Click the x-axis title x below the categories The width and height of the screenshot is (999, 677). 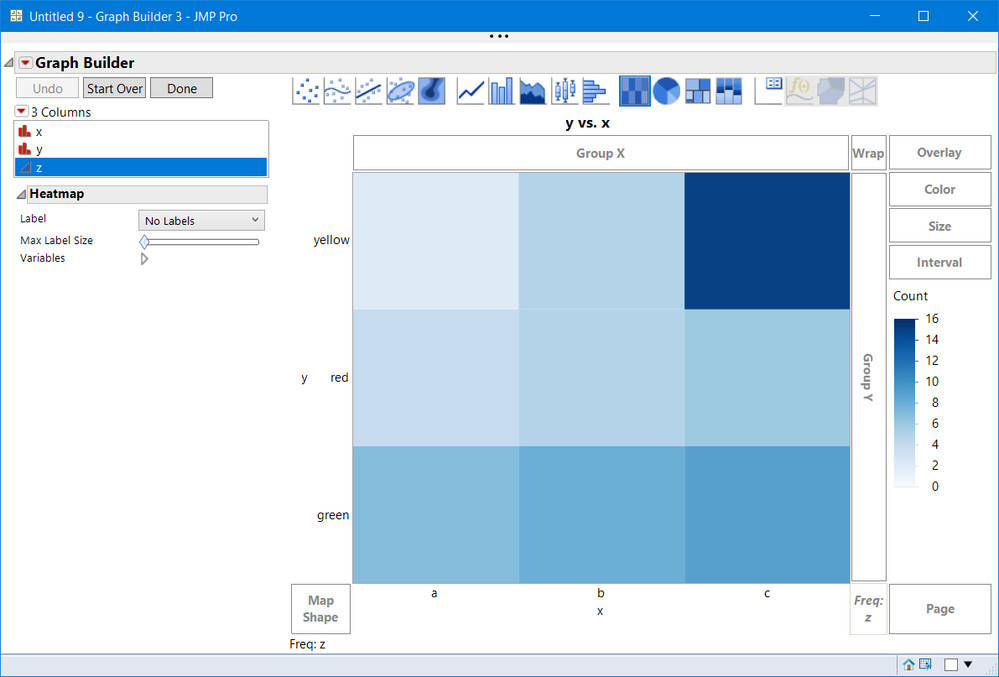600,611
